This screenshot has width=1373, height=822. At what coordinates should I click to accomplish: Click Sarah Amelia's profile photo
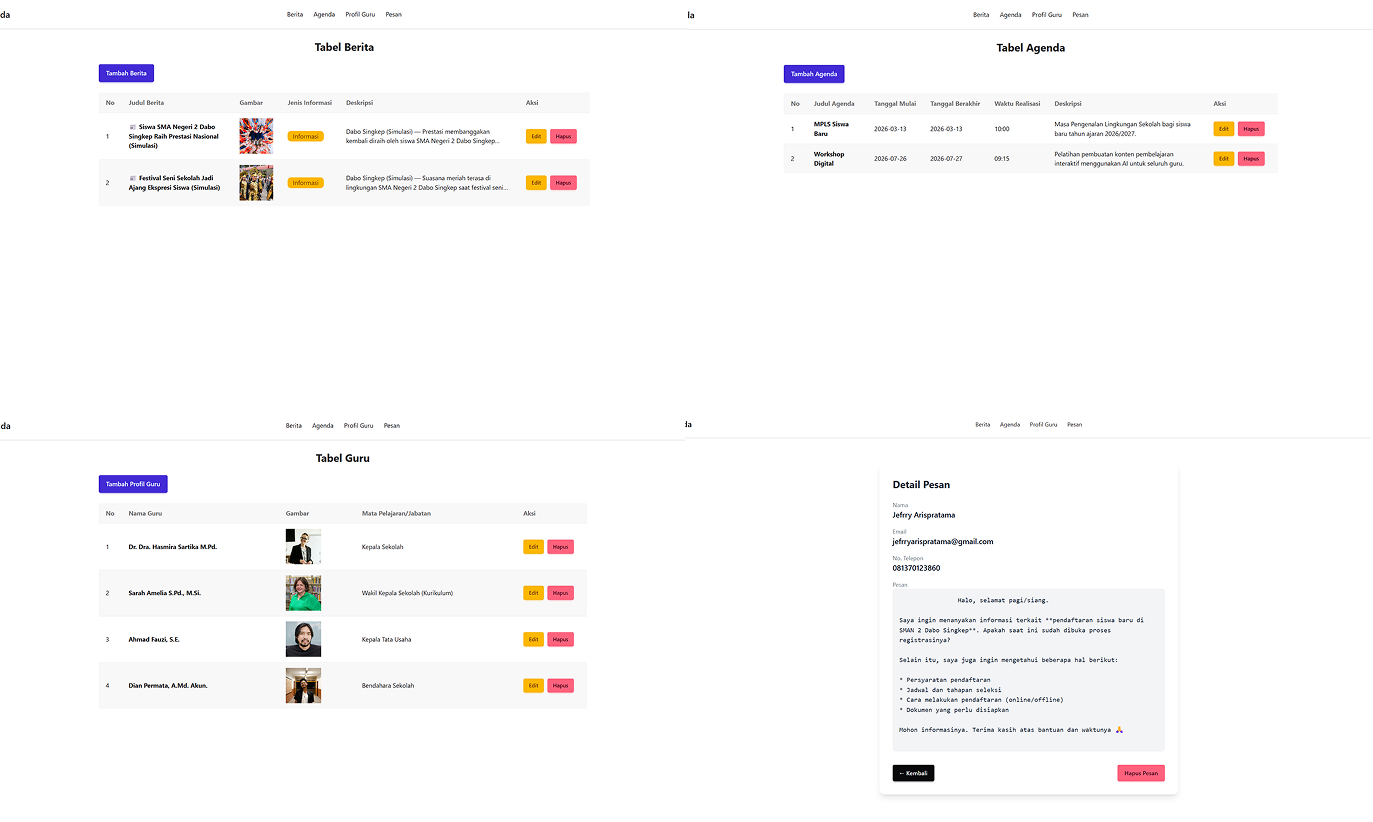[303, 593]
